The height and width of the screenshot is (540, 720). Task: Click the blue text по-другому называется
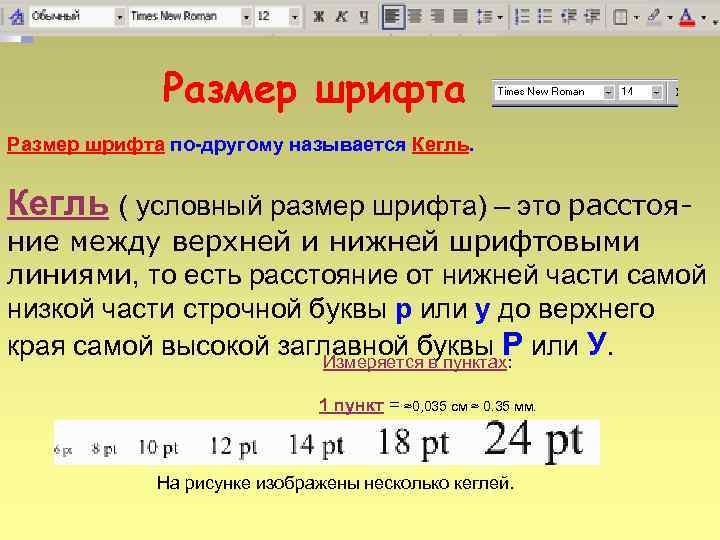[x=288, y=145]
